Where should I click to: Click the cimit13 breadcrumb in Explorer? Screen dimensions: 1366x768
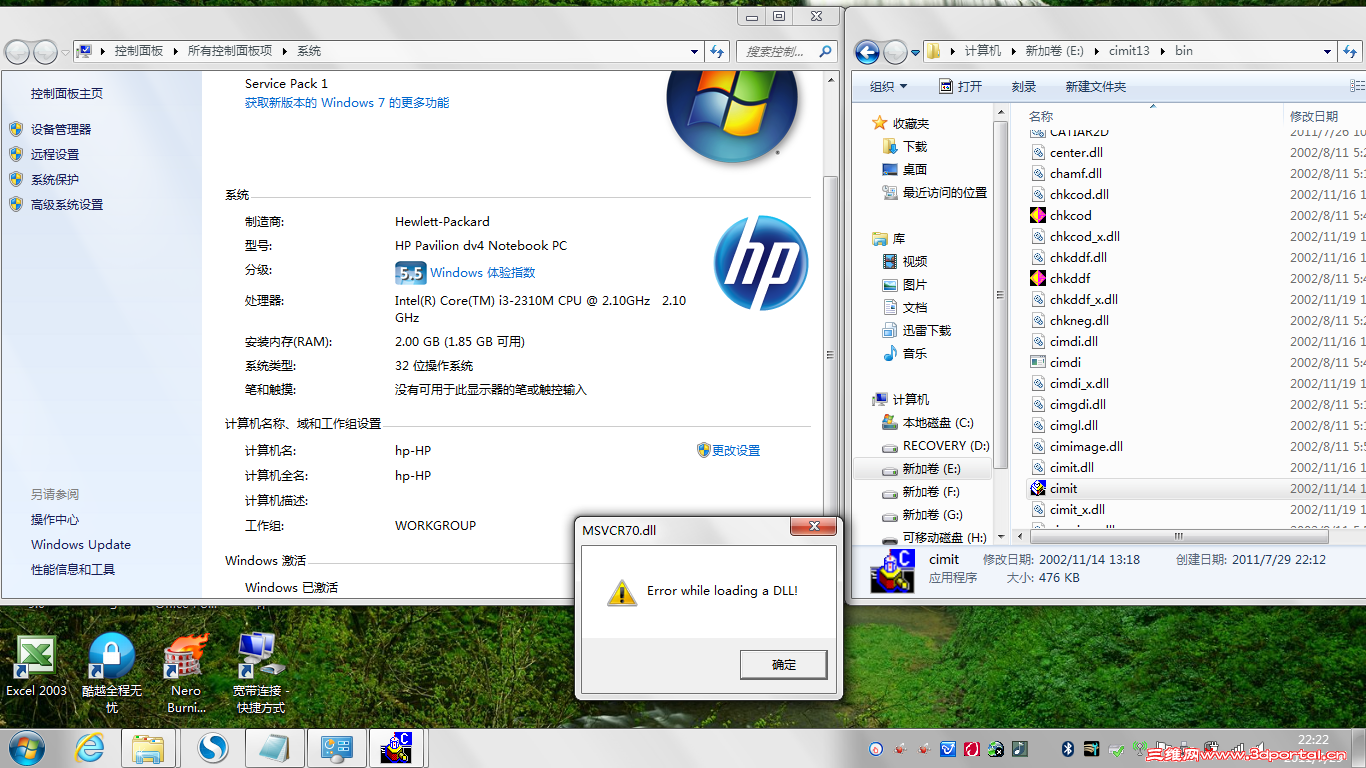tap(1129, 51)
